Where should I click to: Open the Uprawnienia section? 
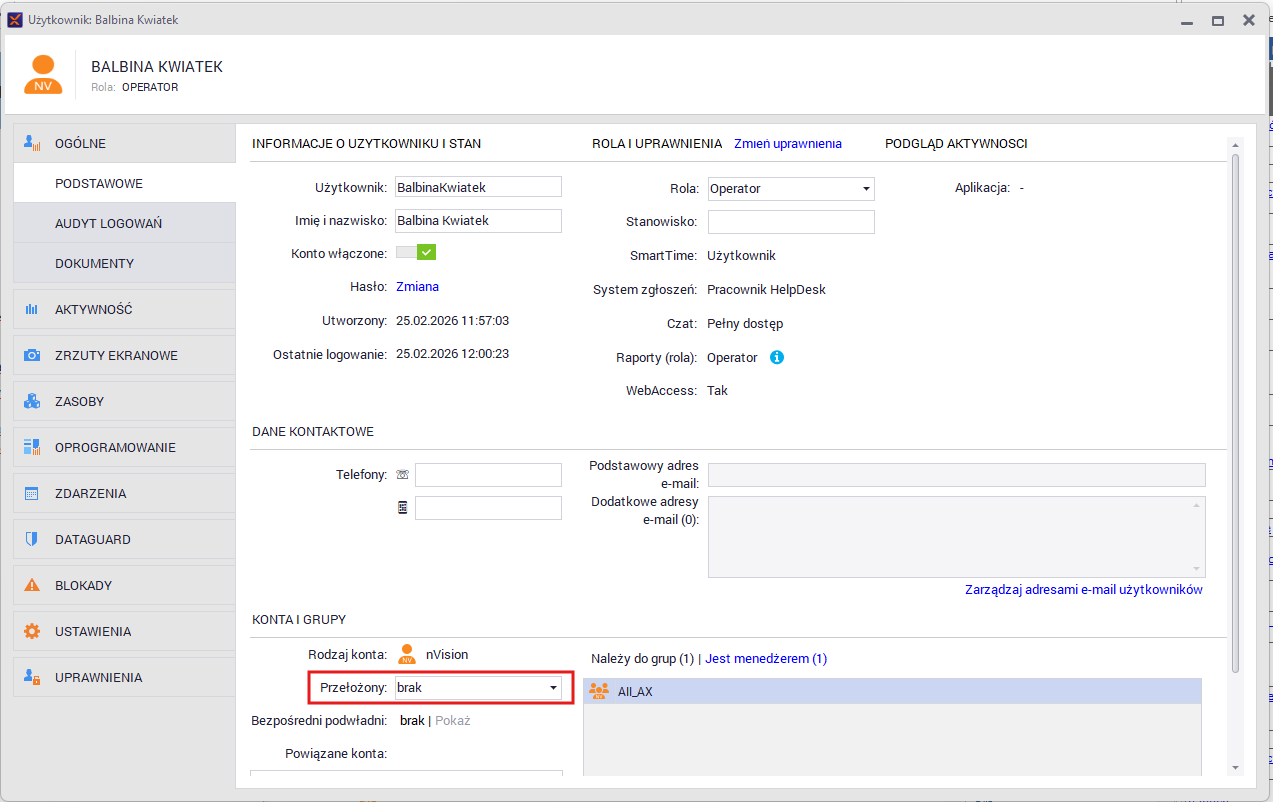[x=98, y=678]
